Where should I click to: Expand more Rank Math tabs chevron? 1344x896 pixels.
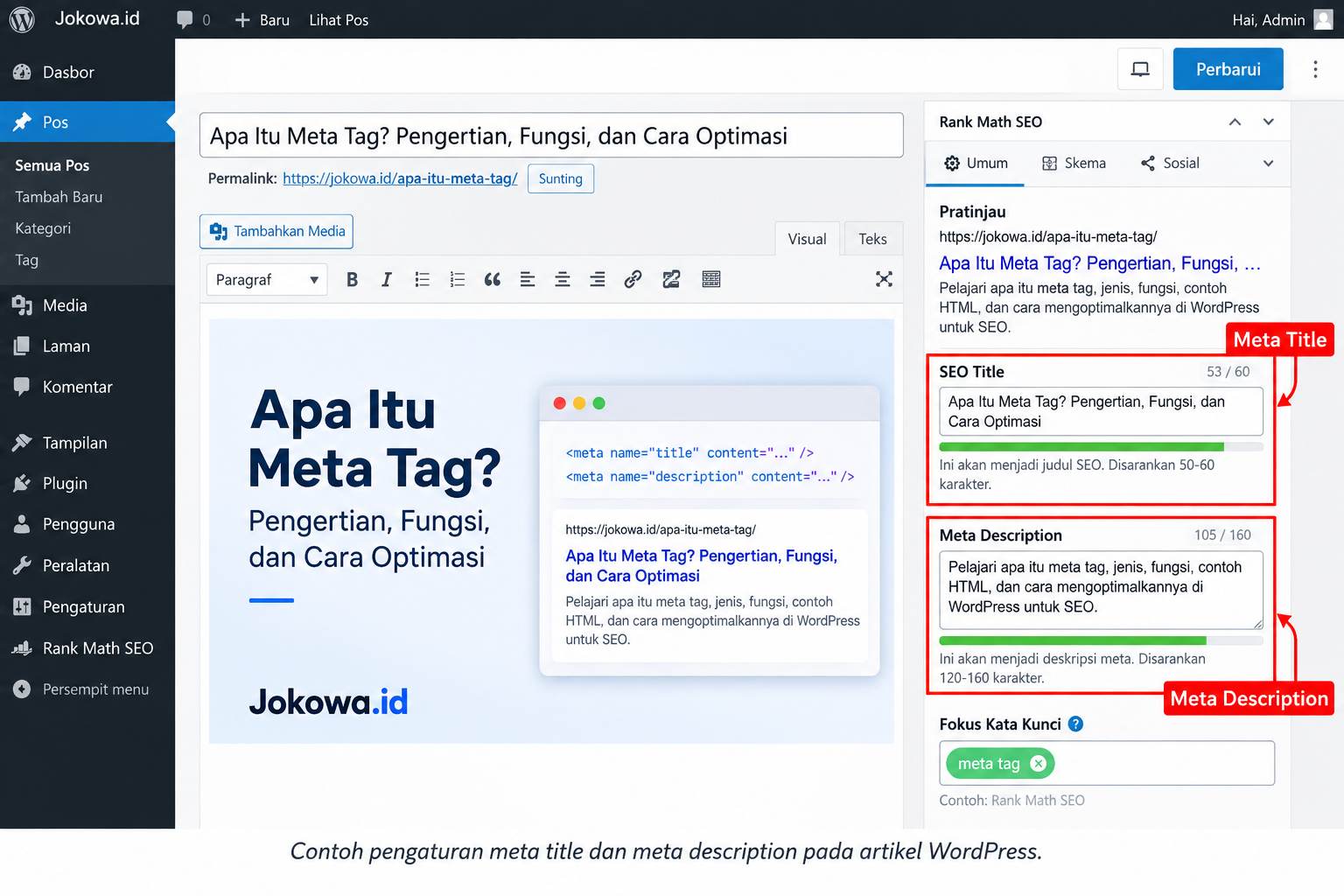(1268, 164)
